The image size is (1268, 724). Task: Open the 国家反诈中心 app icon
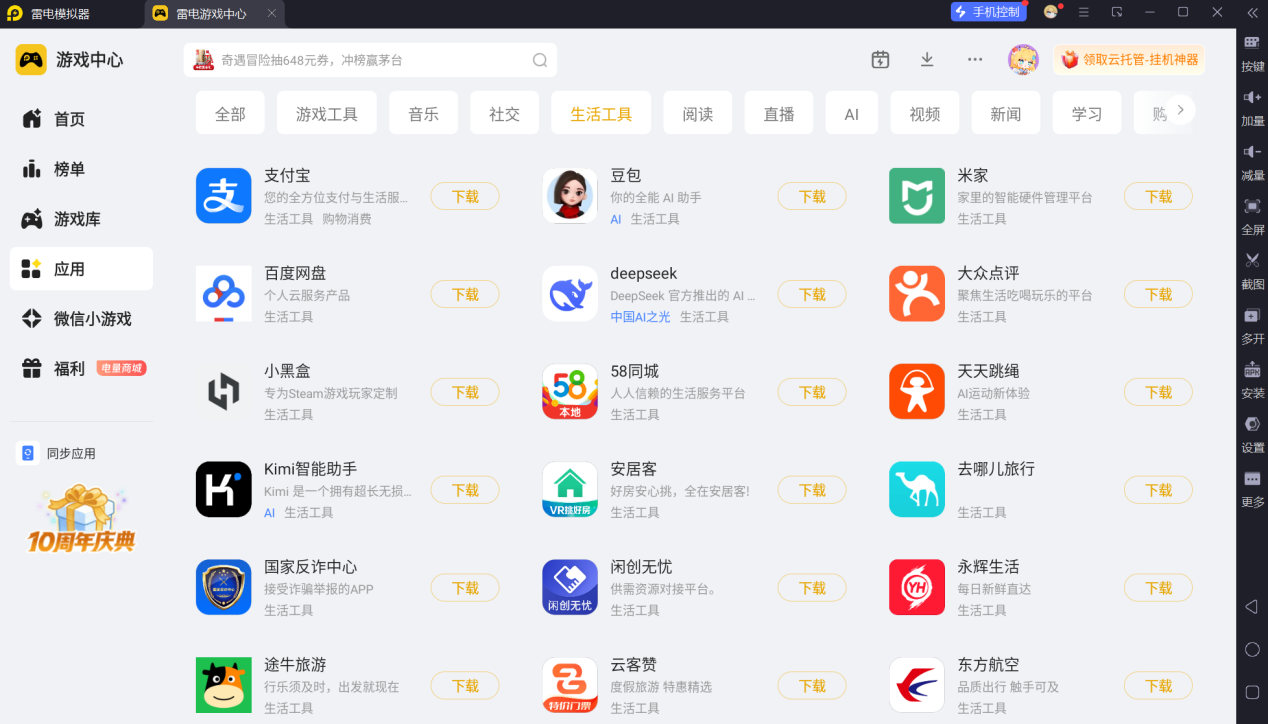pos(224,588)
